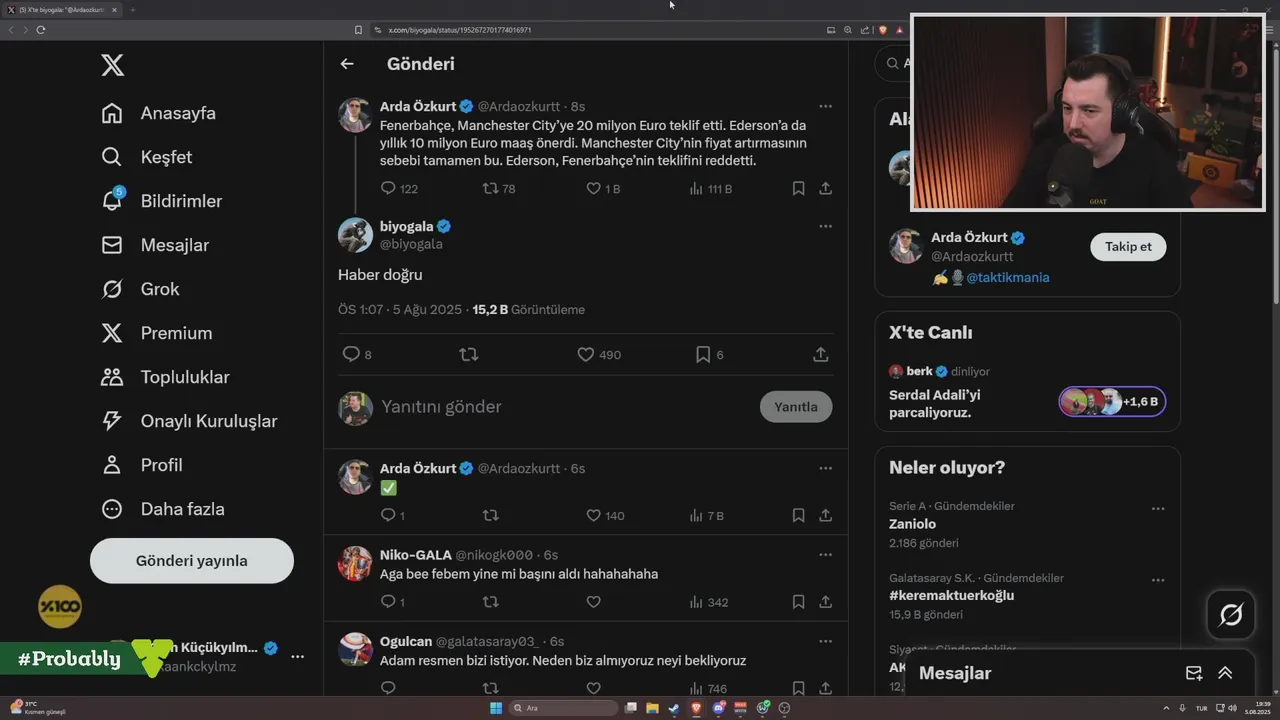The width and height of the screenshot is (1280, 720).
Task: Open biyogala profile name link
Action: (407, 226)
